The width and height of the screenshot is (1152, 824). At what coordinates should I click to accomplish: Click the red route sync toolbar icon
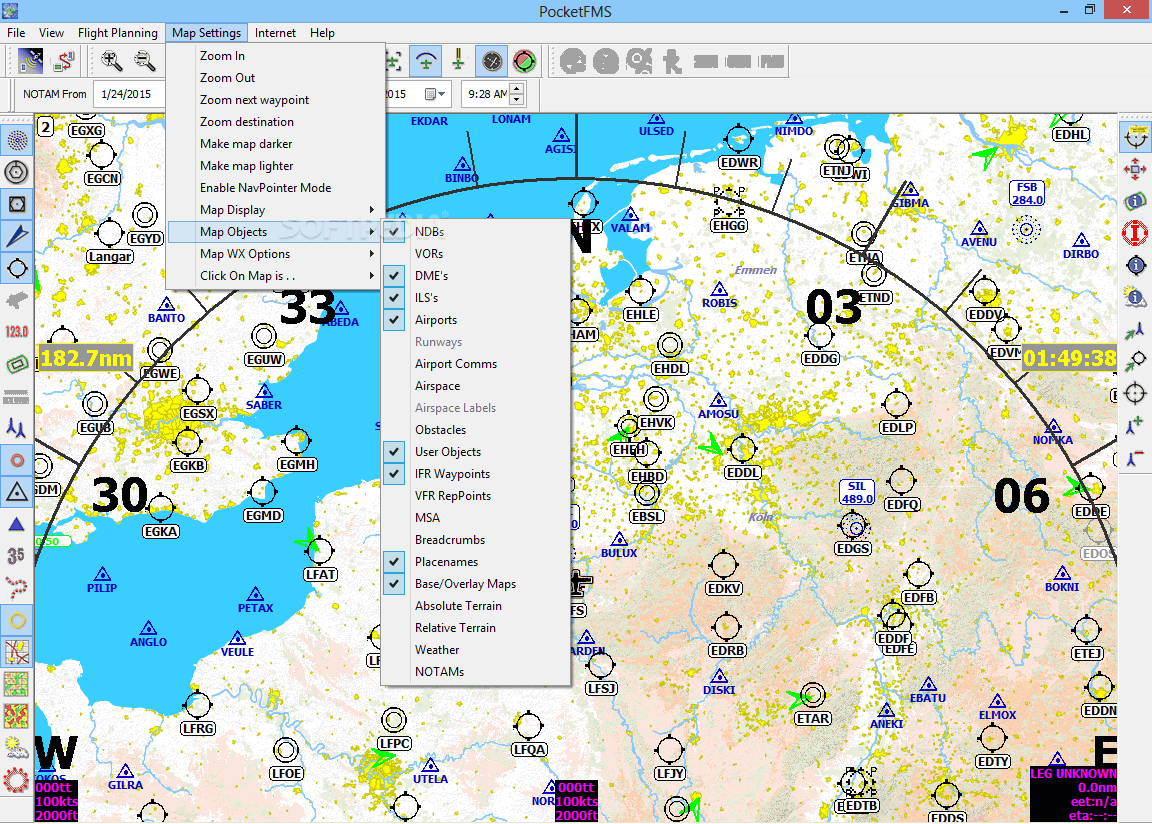(64, 61)
